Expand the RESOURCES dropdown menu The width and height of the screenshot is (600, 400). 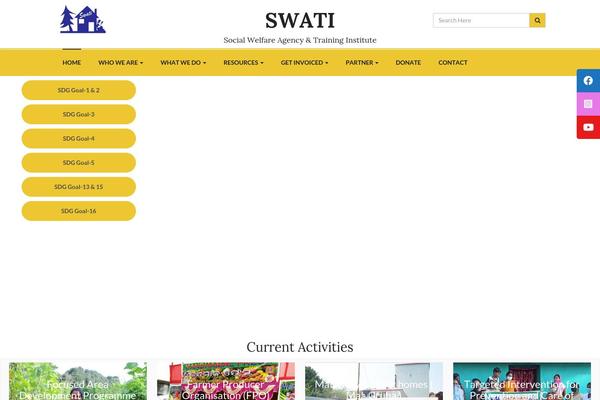pos(243,62)
